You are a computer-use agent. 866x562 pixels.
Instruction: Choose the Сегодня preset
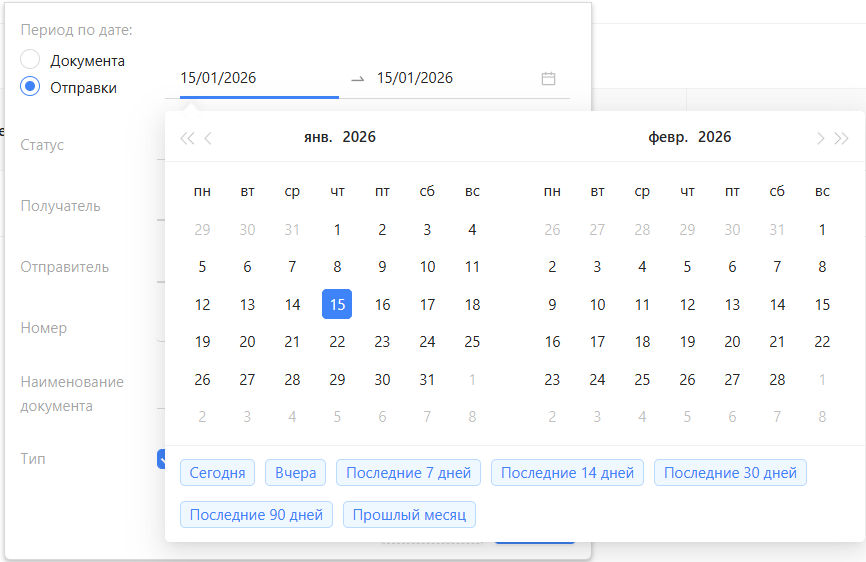(217, 473)
